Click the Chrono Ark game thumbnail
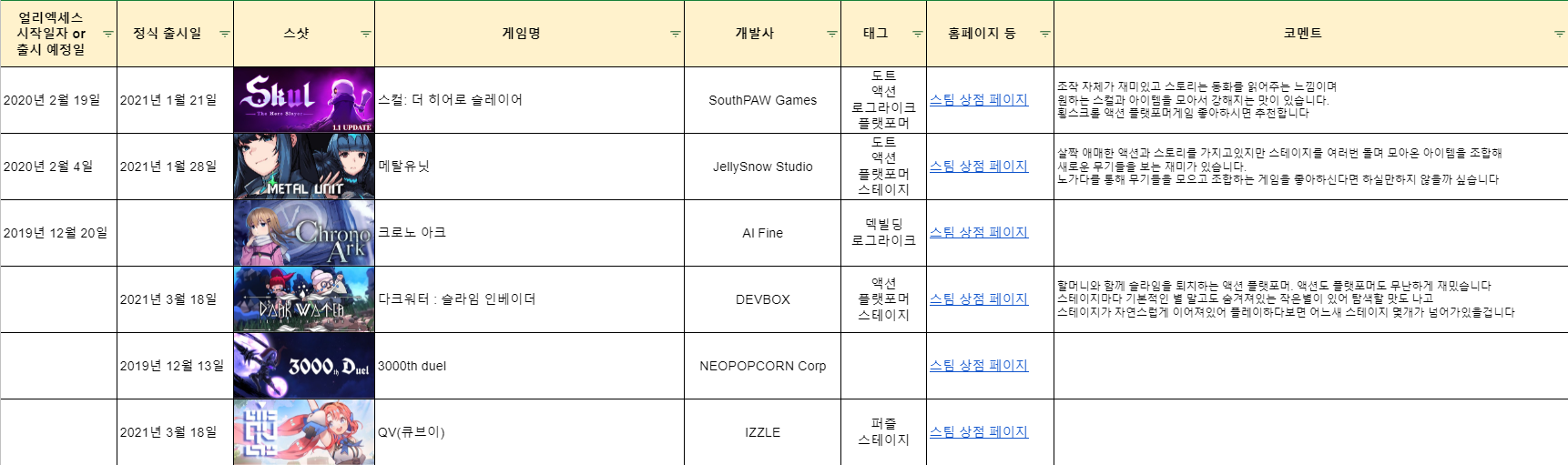 [x=304, y=233]
